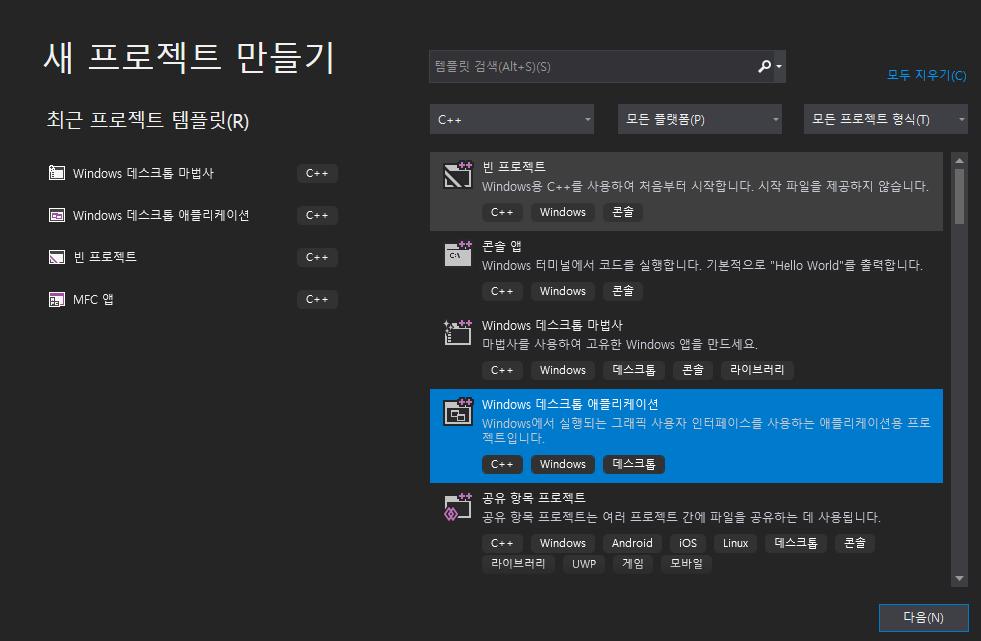The image size is (981, 641).
Task: Open the C++ language filter dropdown
Action: tap(512, 119)
